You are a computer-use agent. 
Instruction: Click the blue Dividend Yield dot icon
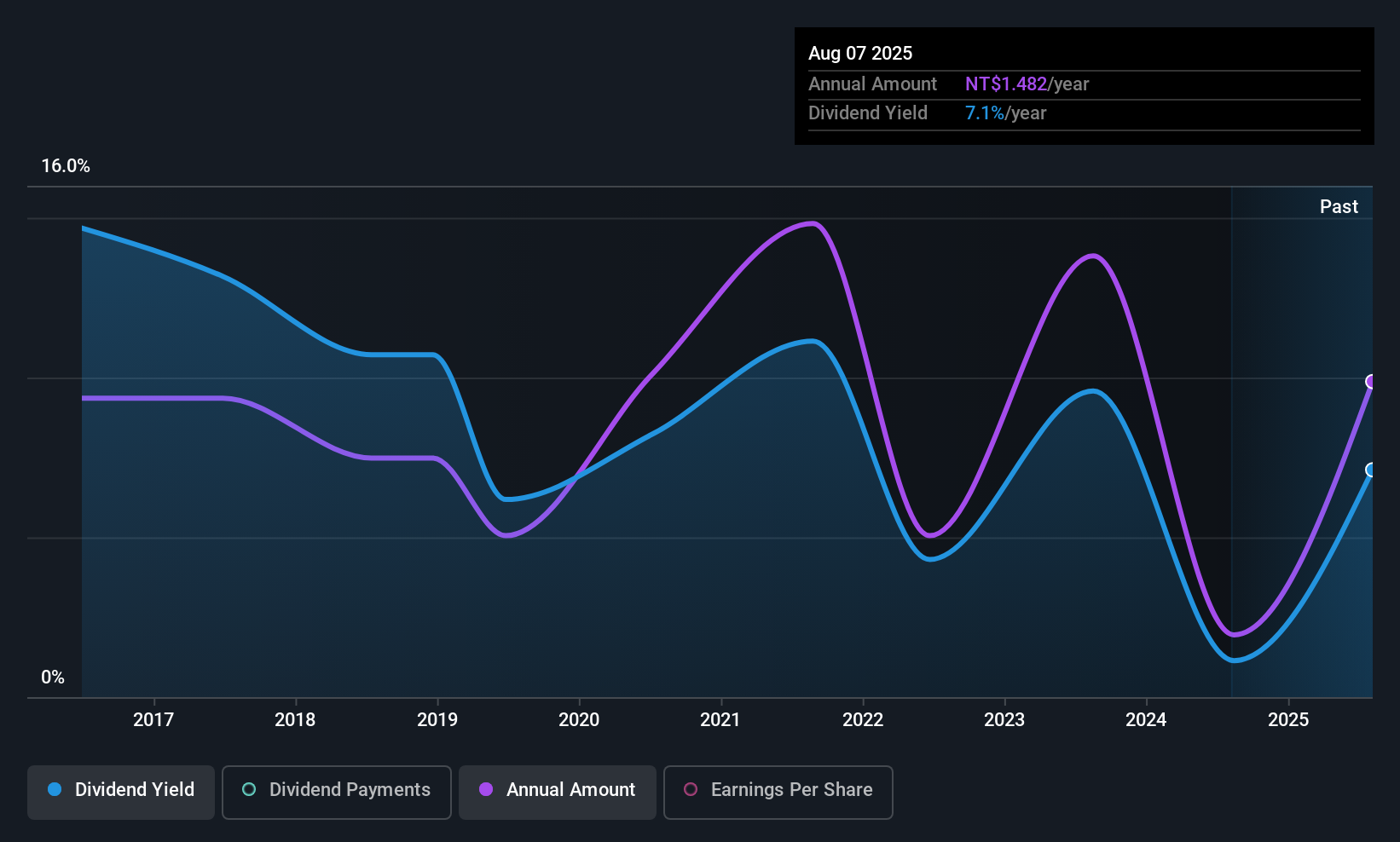(55, 790)
